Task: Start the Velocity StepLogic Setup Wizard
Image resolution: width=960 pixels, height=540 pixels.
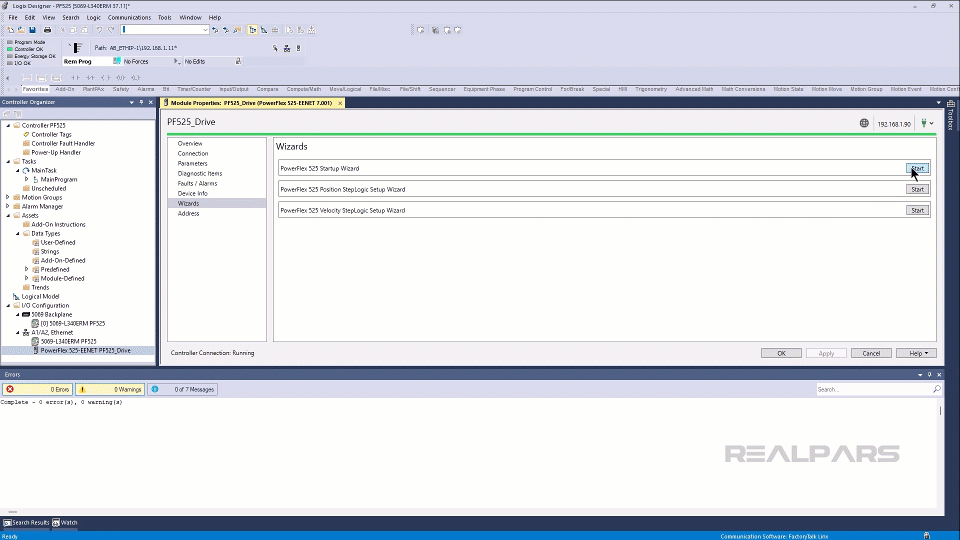Action: pyautogui.click(x=917, y=210)
